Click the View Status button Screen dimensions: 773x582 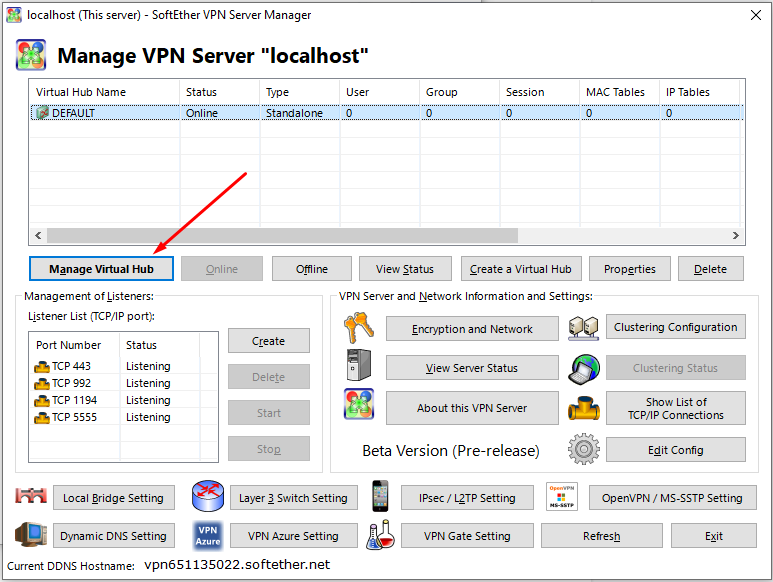point(405,269)
